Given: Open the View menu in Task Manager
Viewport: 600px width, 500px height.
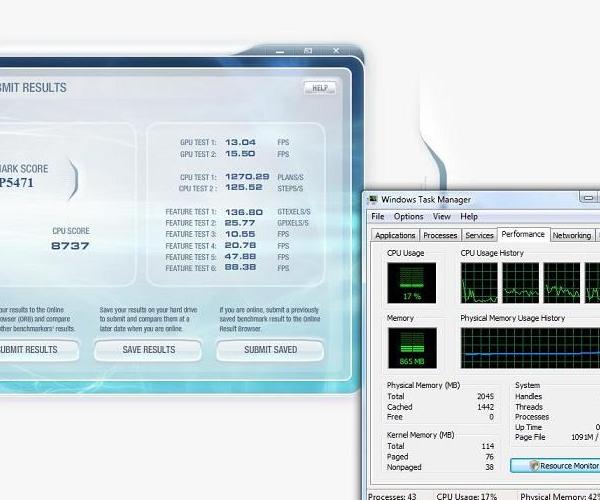Looking at the screenshot, I should click(441, 217).
